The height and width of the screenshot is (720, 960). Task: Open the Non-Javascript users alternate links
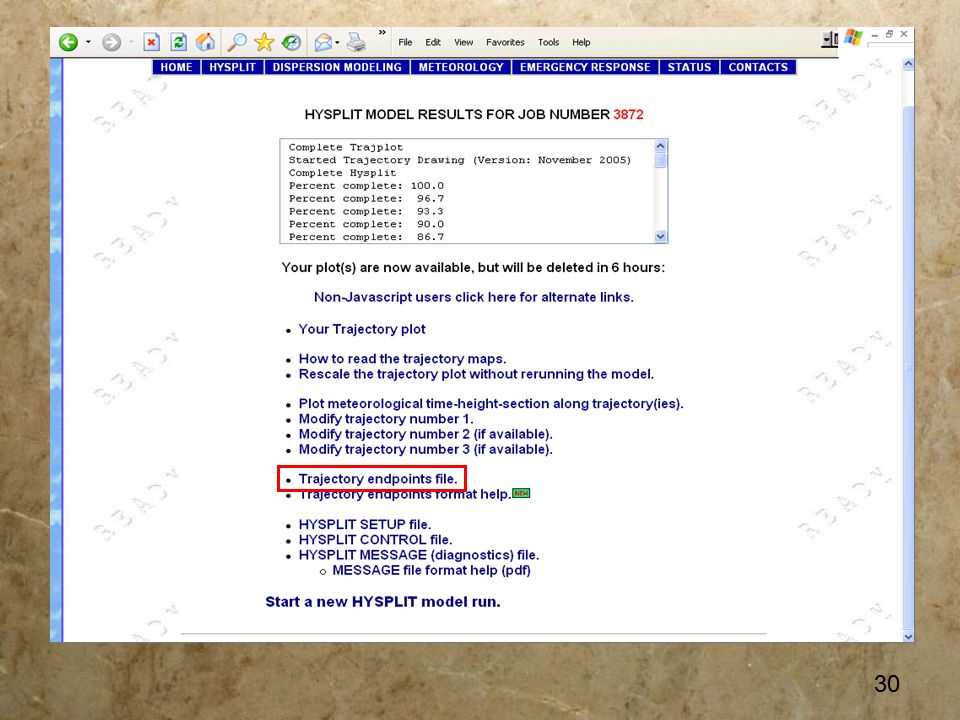point(473,297)
